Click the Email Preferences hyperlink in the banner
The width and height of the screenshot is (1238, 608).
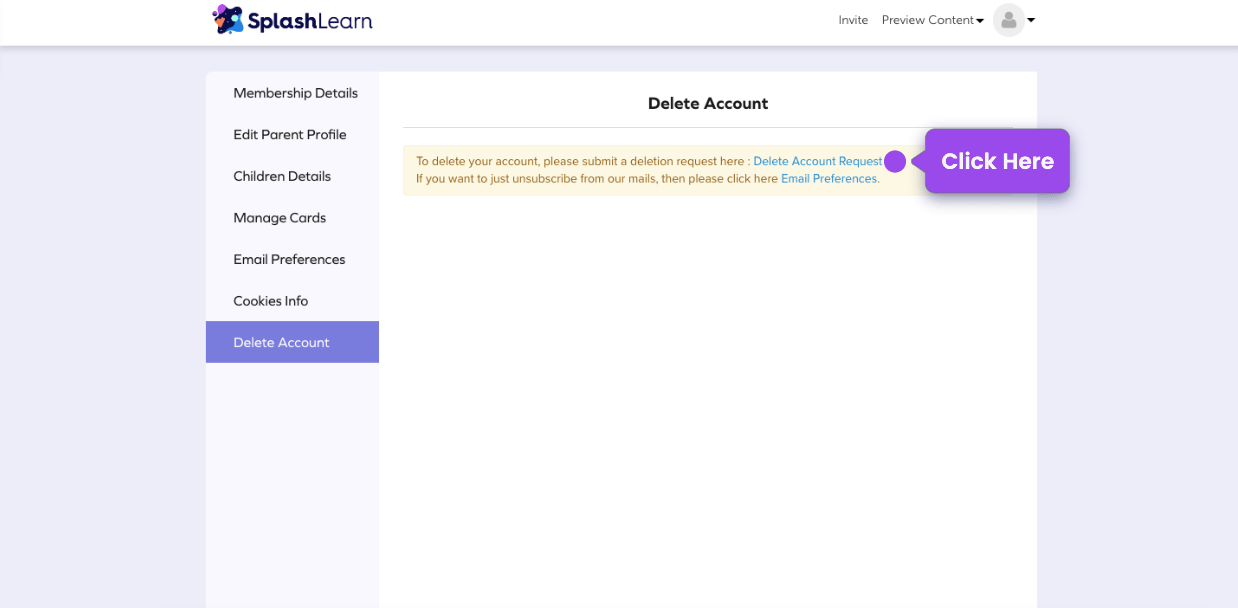click(x=828, y=178)
